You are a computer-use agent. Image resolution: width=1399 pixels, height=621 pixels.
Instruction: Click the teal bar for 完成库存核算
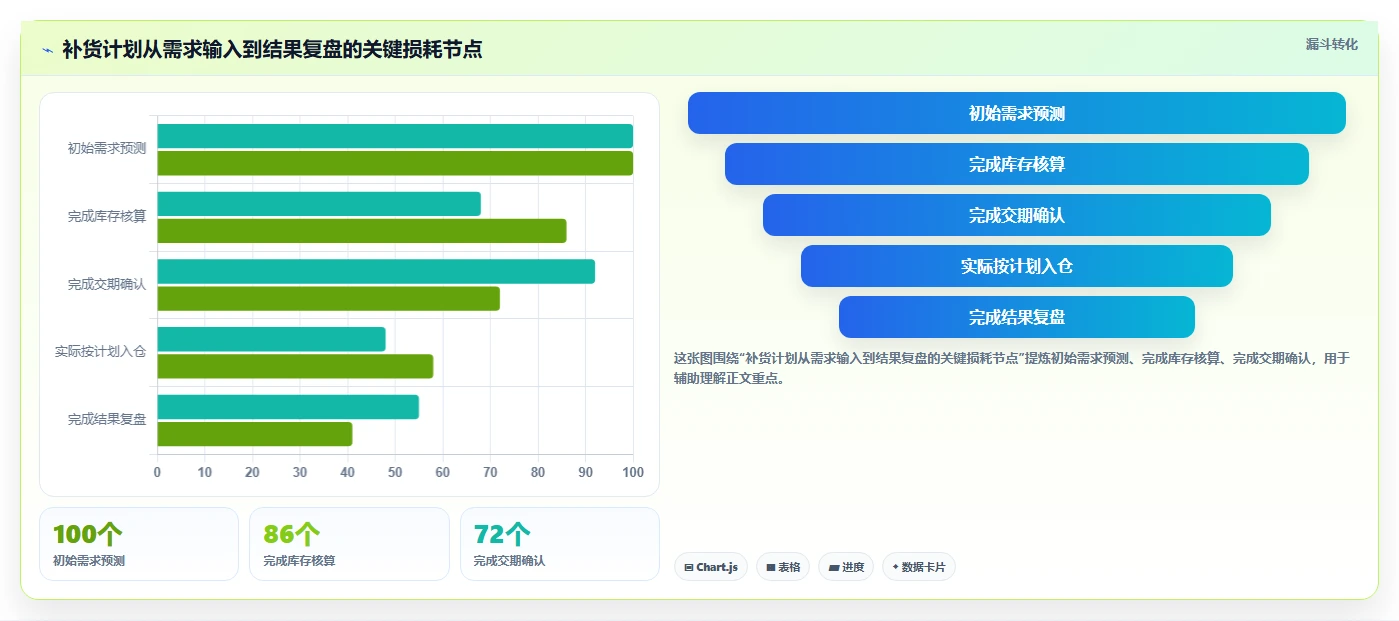pyautogui.click(x=319, y=204)
